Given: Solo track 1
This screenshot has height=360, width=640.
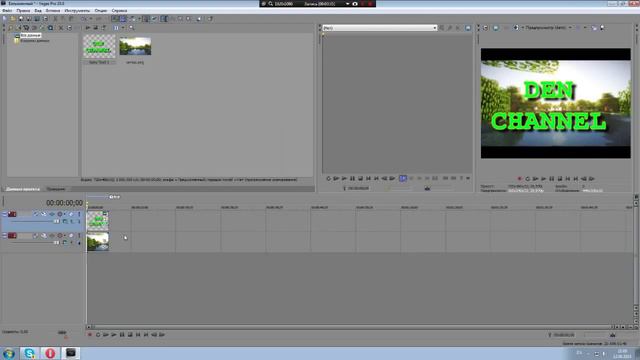Looking at the screenshot, I should pos(79,214).
